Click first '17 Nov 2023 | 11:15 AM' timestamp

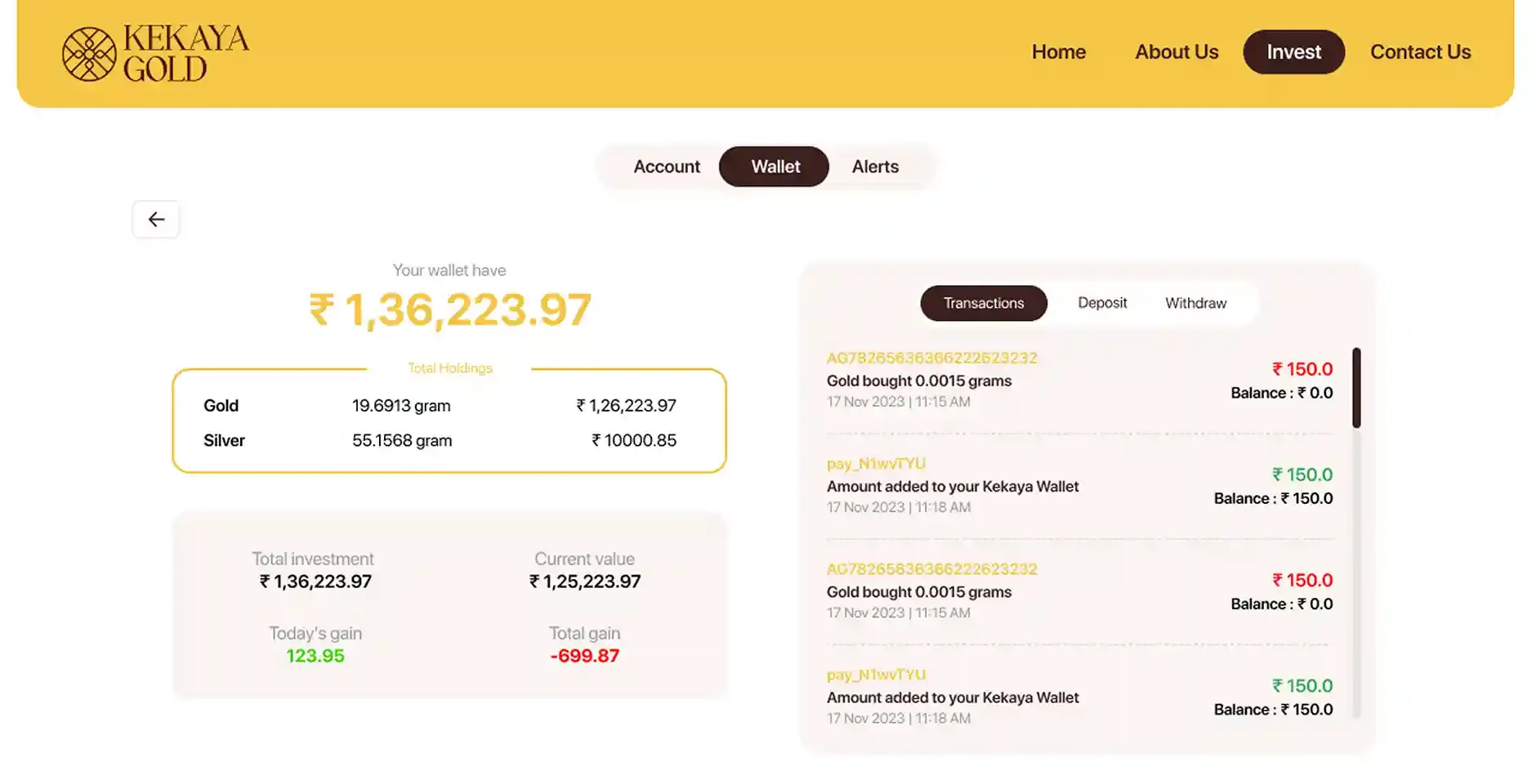pos(899,402)
